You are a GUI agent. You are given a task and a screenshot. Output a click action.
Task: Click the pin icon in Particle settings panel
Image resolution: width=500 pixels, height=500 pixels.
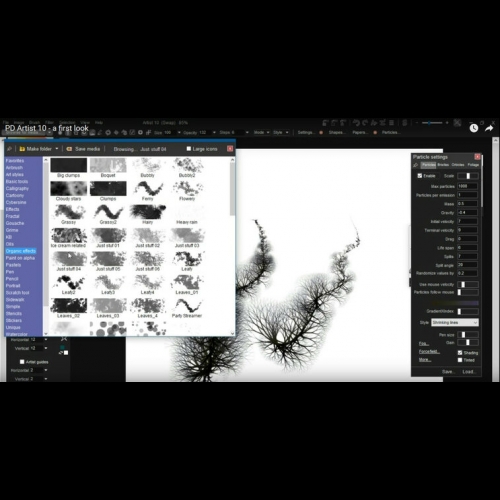(x=415, y=165)
